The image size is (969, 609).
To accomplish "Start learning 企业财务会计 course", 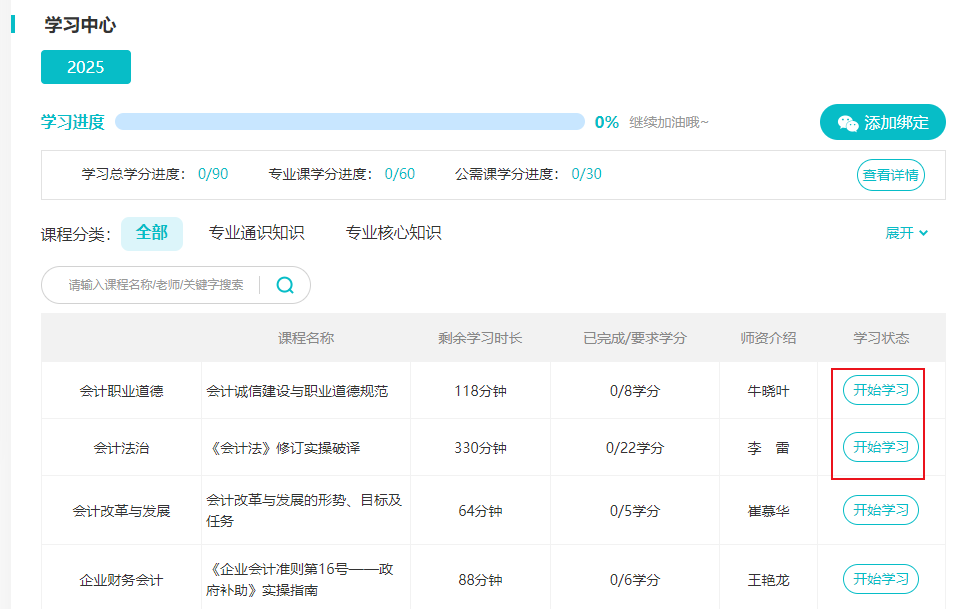I will click(880, 579).
